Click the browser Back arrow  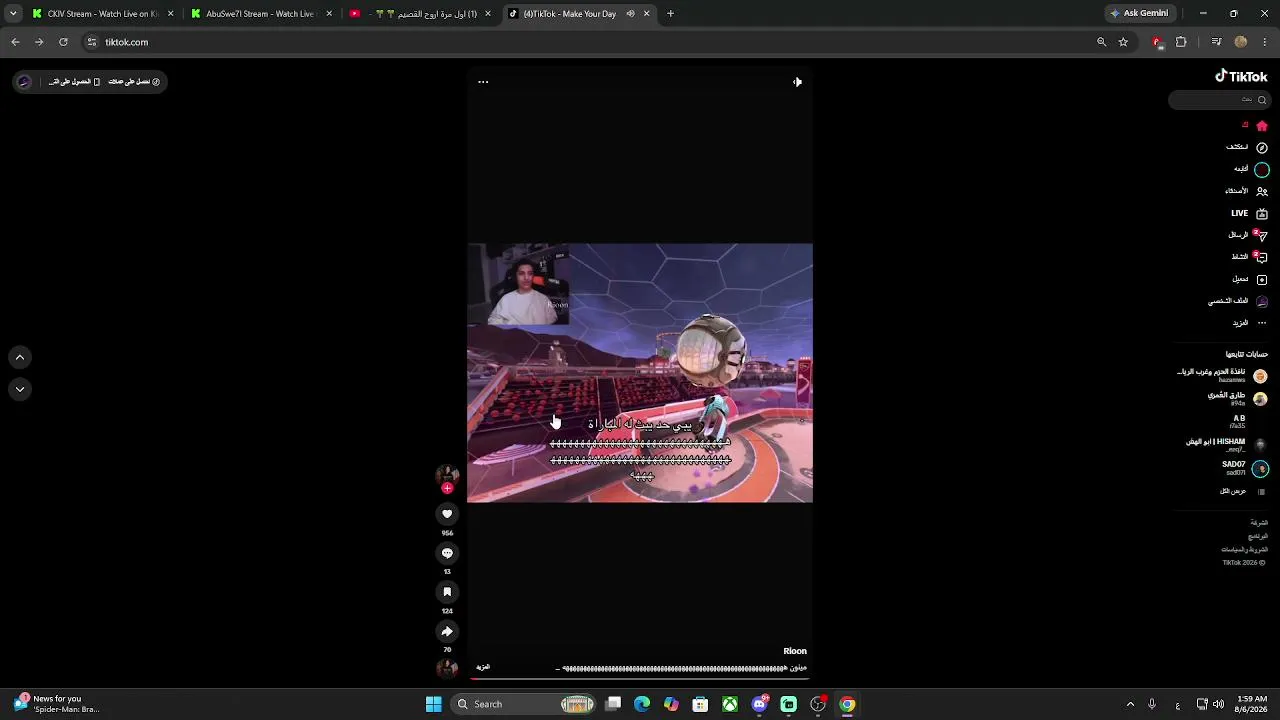(x=15, y=42)
